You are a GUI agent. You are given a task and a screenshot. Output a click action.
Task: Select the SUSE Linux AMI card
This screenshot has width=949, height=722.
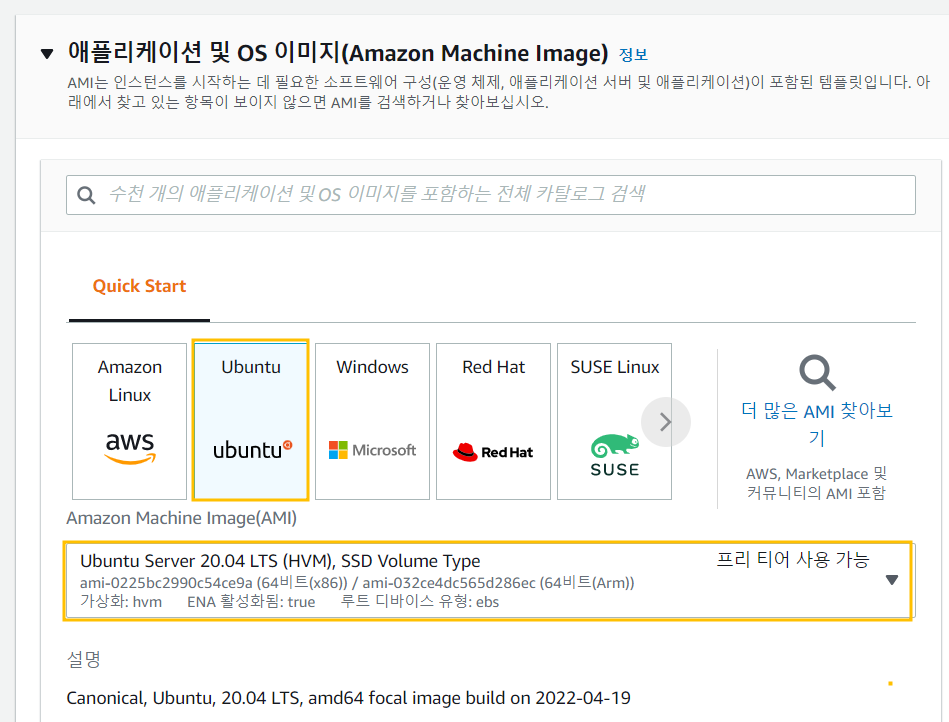coord(614,421)
